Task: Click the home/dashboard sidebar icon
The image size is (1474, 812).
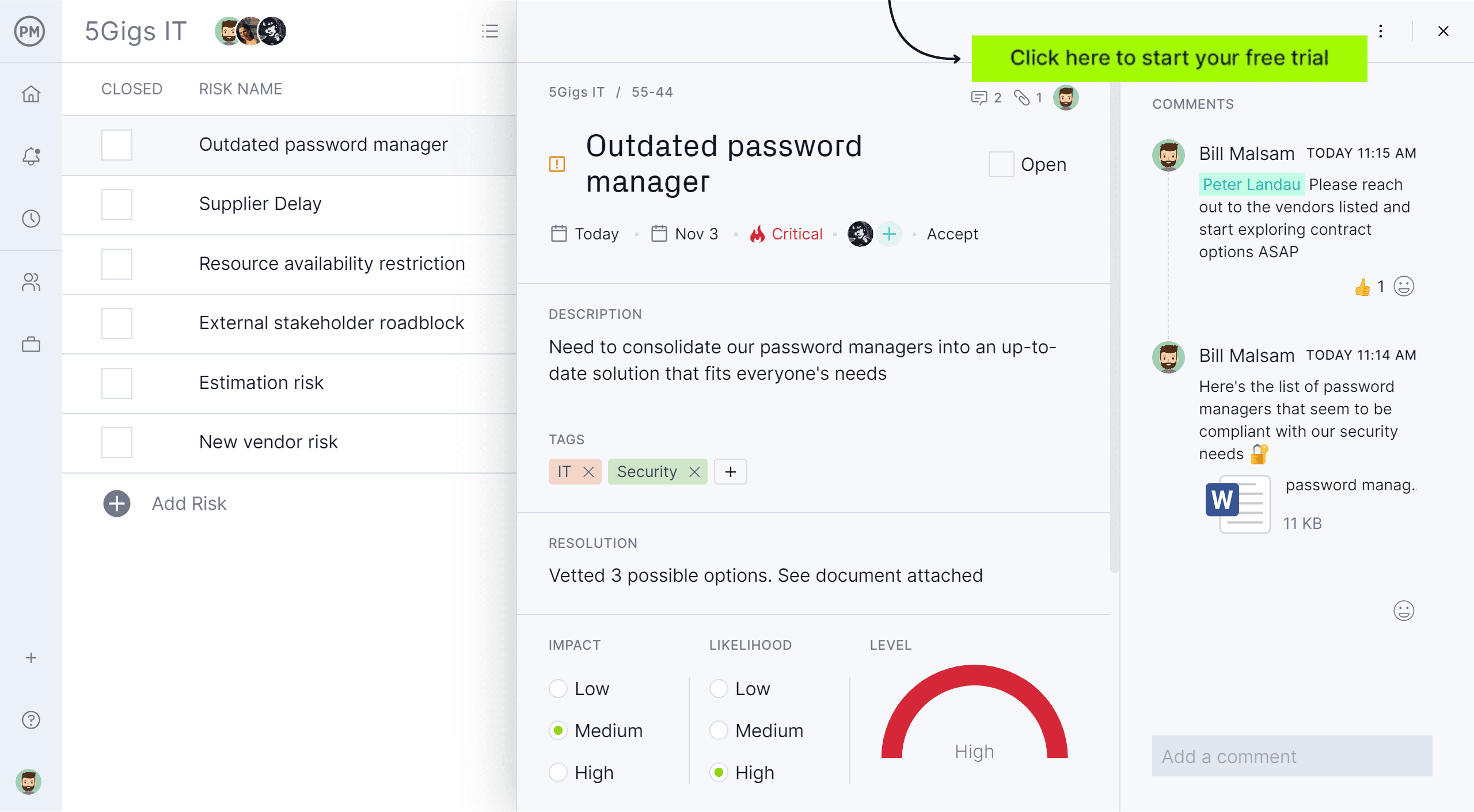Action: click(x=31, y=93)
